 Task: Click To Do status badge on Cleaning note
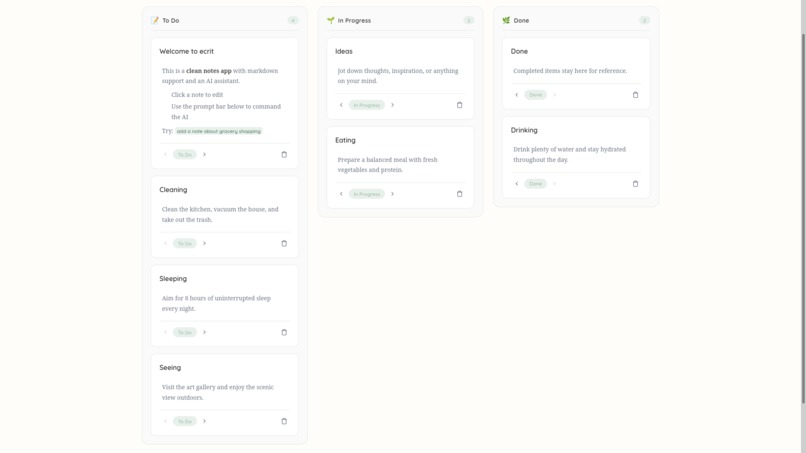tap(185, 244)
